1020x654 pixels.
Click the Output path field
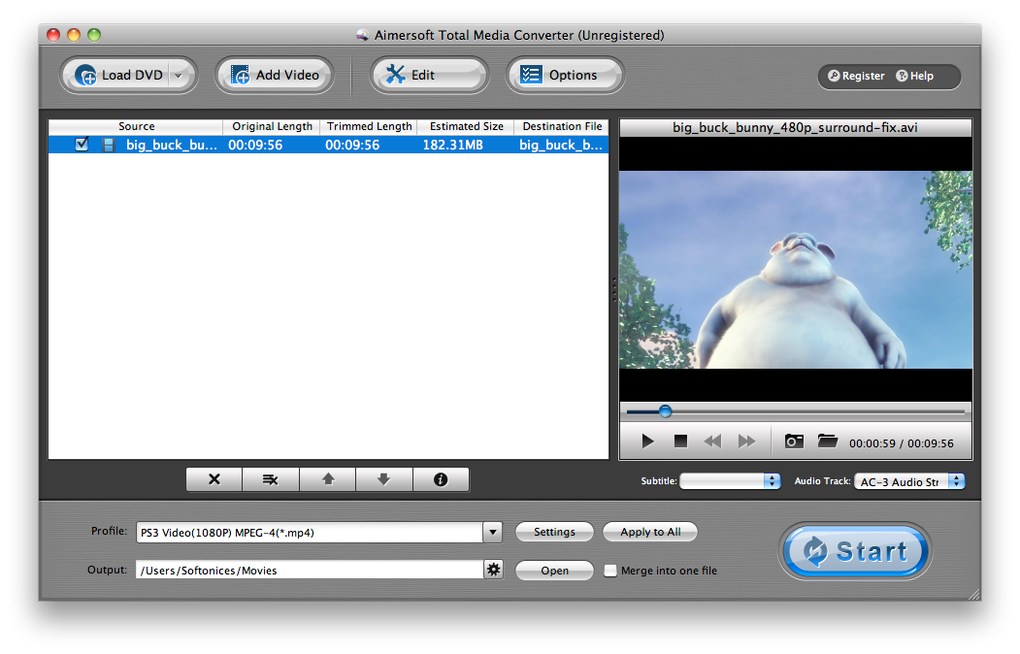[310, 570]
